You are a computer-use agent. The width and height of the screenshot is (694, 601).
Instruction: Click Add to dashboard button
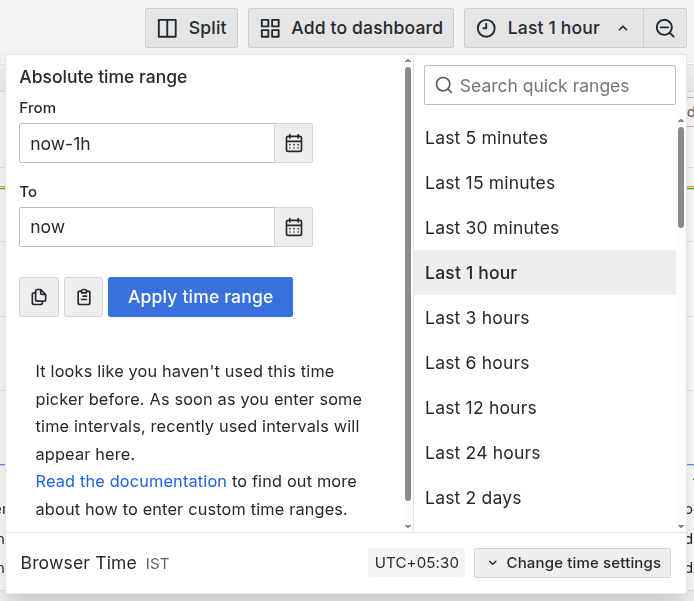(x=351, y=28)
